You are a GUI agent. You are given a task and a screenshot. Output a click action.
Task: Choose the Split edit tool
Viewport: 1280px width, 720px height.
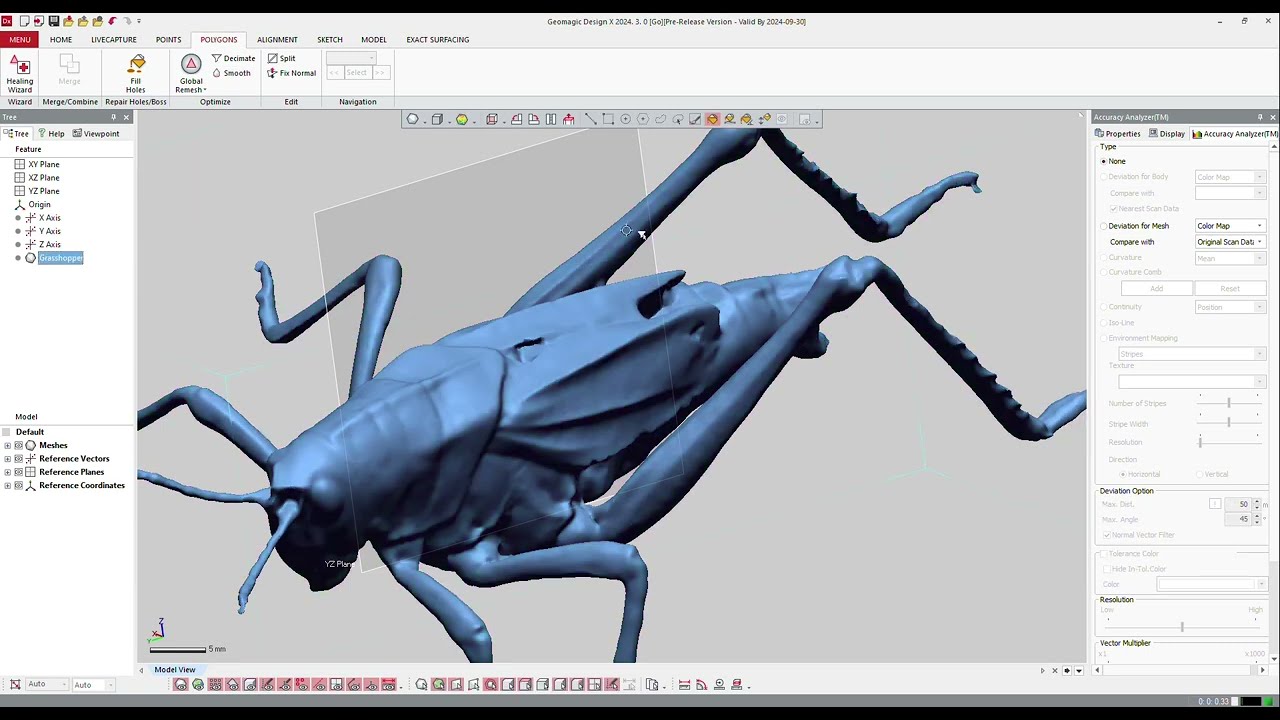(x=281, y=58)
